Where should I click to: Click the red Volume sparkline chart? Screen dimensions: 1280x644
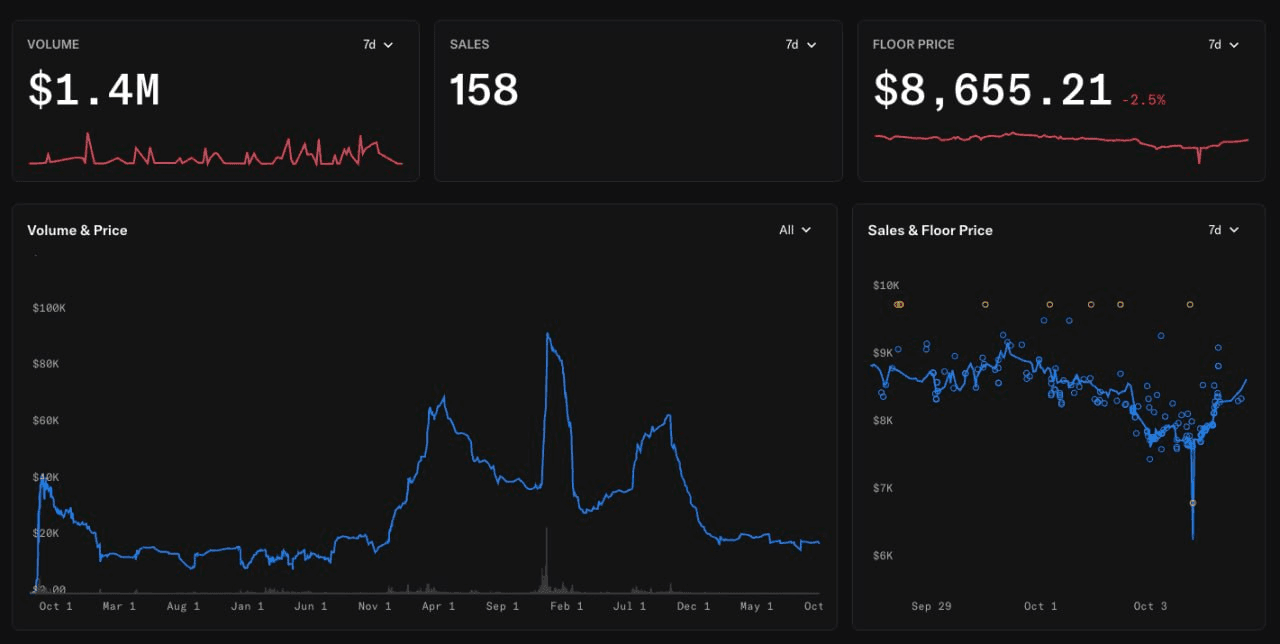tap(215, 150)
